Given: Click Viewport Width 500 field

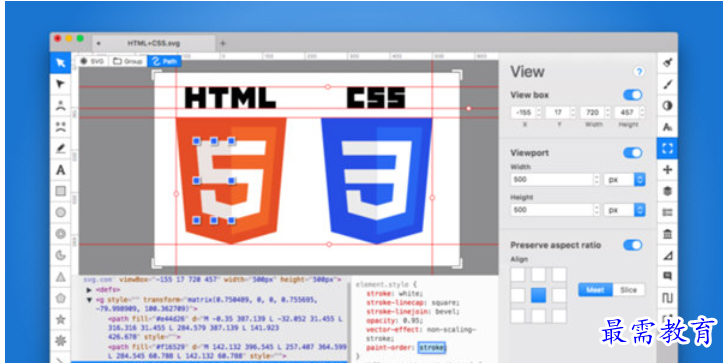Looking at the screenshot, I should coord(552,180).
